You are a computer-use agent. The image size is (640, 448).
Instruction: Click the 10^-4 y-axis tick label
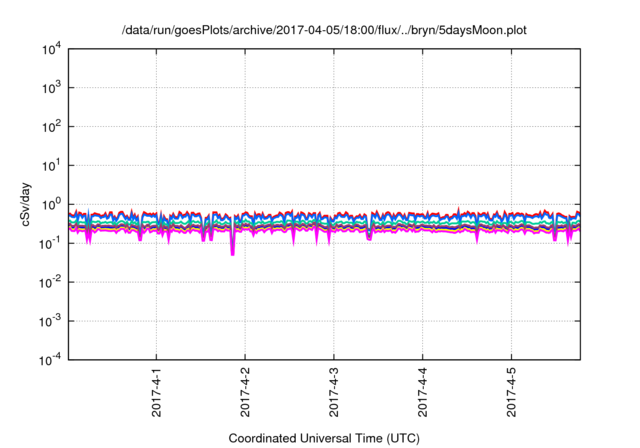[x=50, y=359]
